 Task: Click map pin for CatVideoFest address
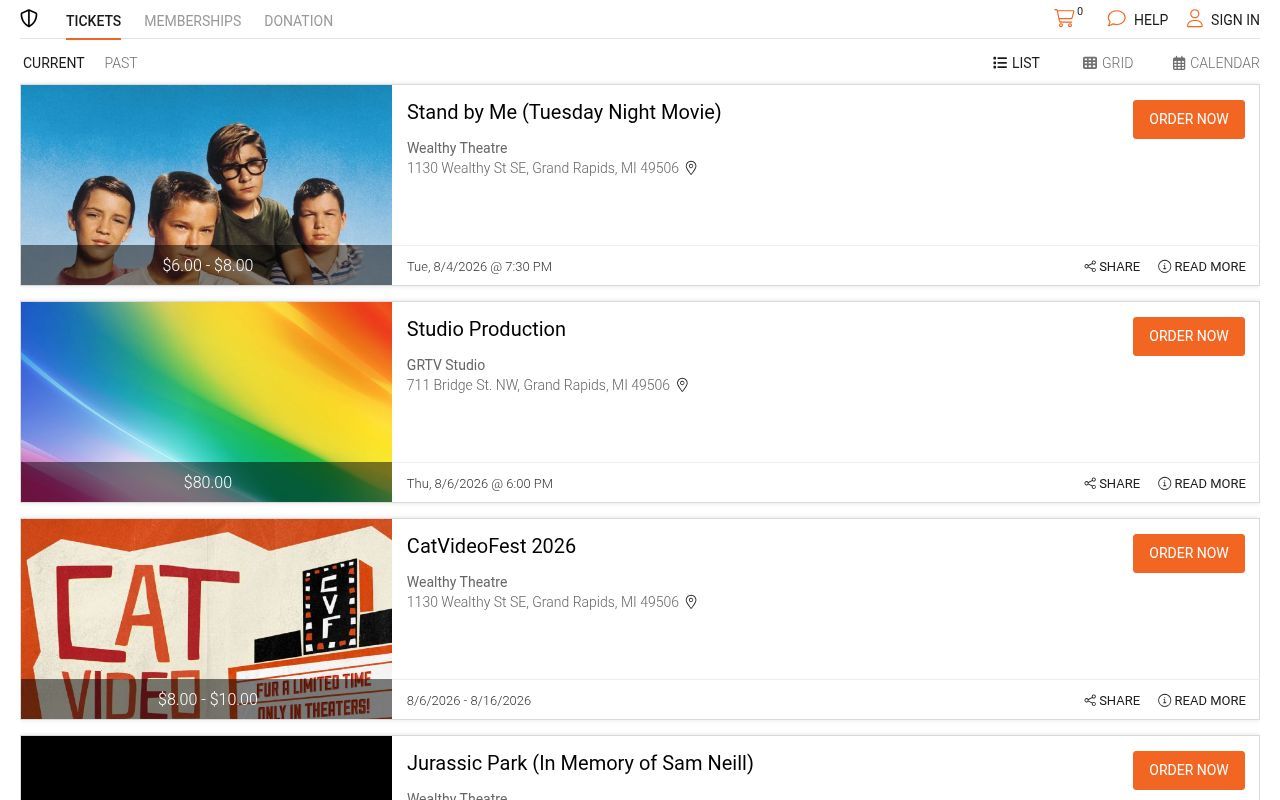click(x=691, y=602)
